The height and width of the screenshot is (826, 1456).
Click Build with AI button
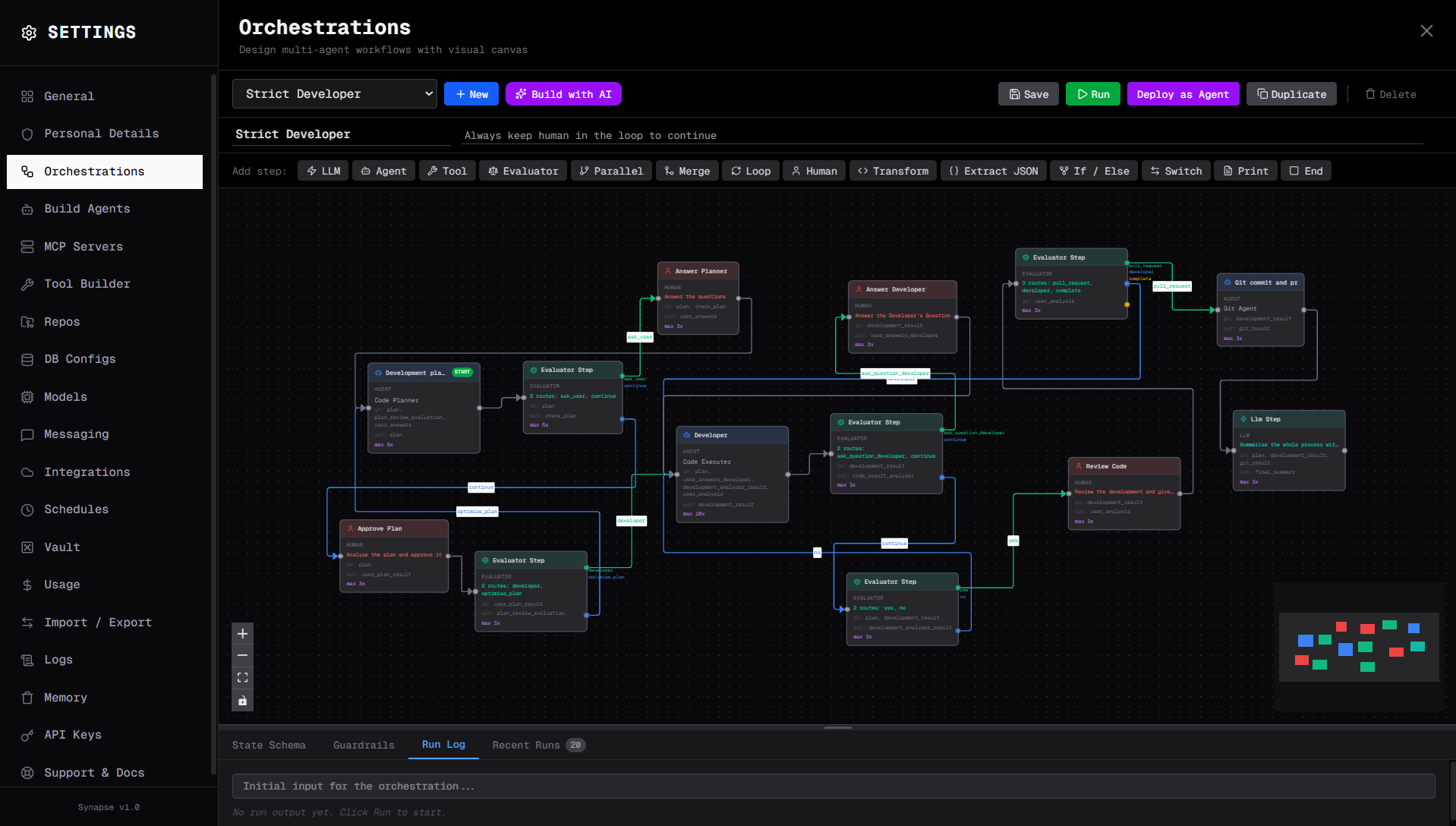[x=563, y=94]
